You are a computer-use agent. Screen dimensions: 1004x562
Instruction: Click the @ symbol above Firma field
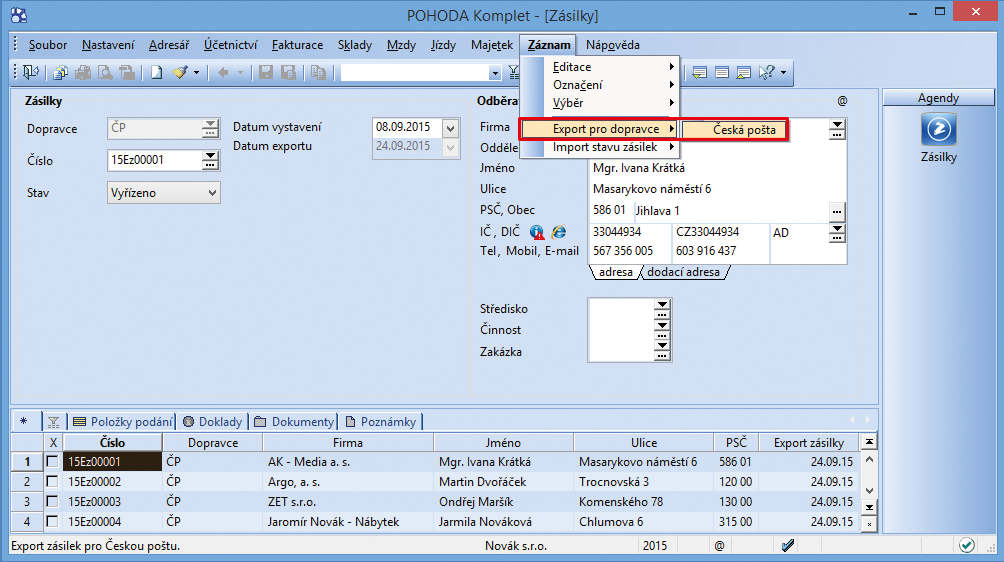click(842, 100)
